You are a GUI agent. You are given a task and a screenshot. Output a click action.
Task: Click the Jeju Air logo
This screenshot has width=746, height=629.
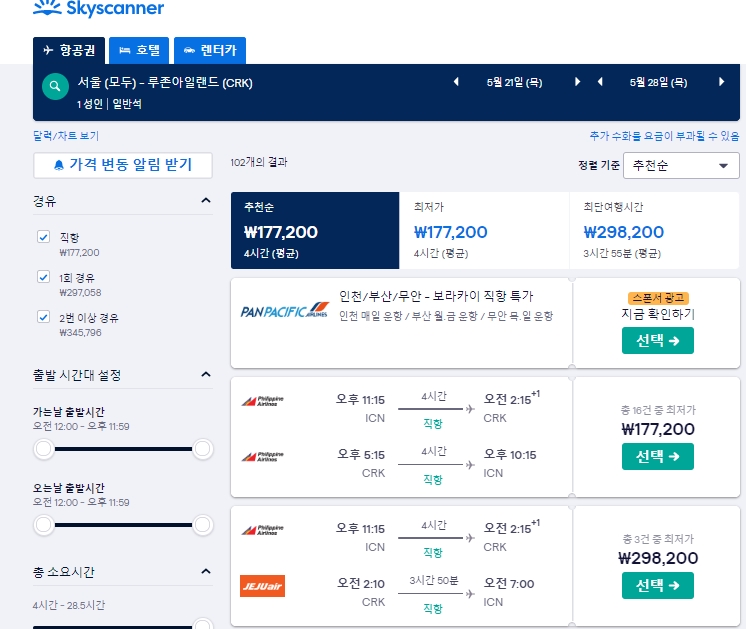[262, 586]
